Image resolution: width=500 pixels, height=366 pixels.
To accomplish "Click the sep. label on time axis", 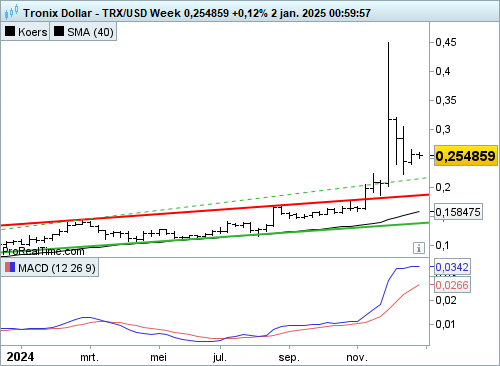I will pyautogui.click(x=289, y=357).
